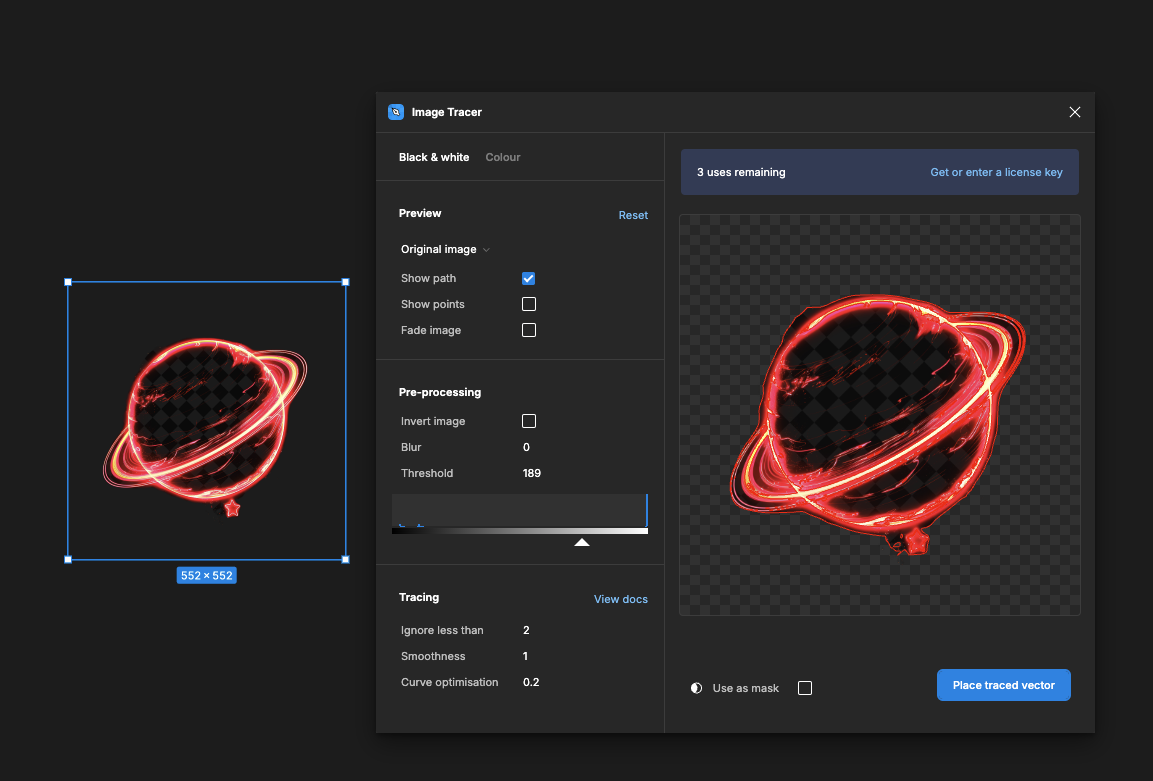Tick the Invert image checkbox

click(529, 421)
